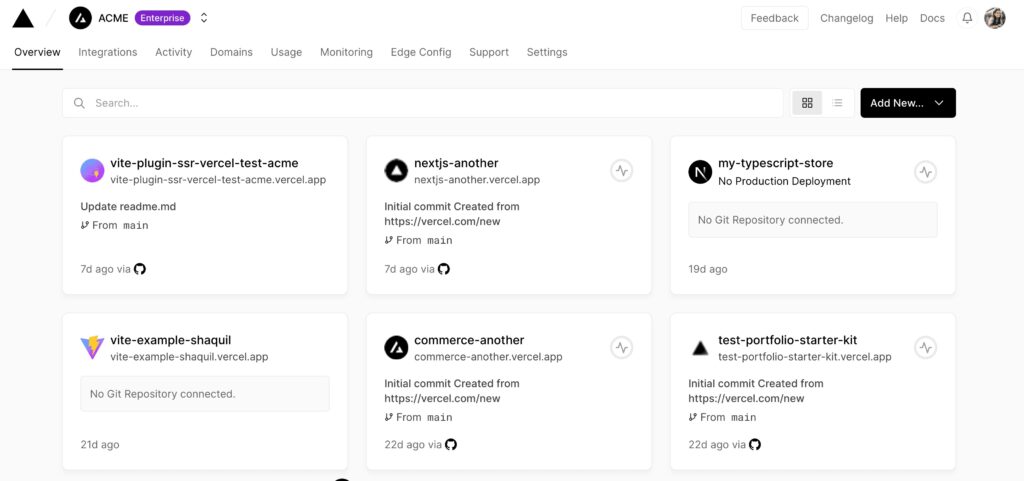1024x481 pixels.
Task: Open the Settings tab
Action: click(547, 52)
